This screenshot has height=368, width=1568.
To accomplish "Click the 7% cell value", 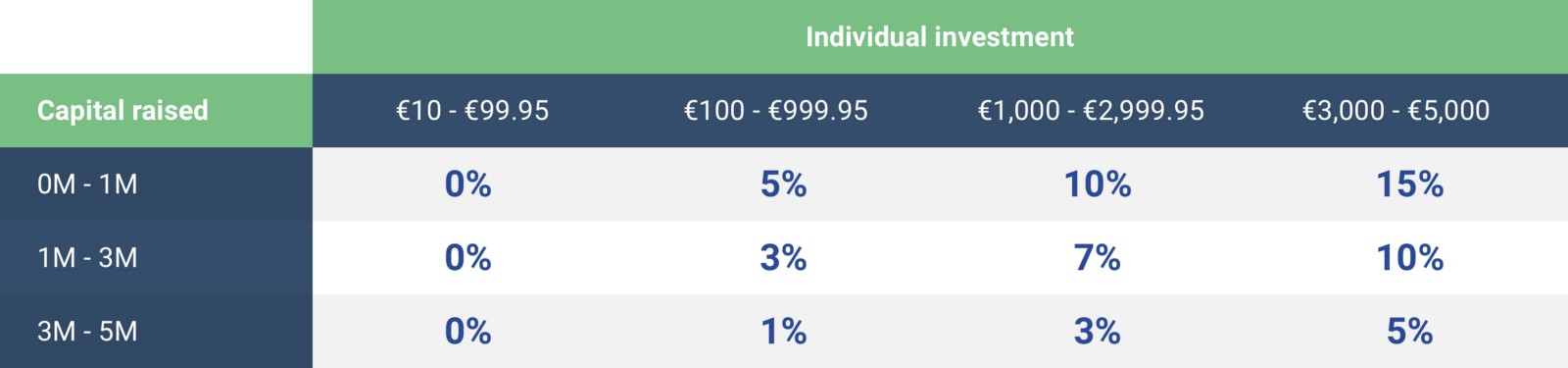I will 1097,257.
